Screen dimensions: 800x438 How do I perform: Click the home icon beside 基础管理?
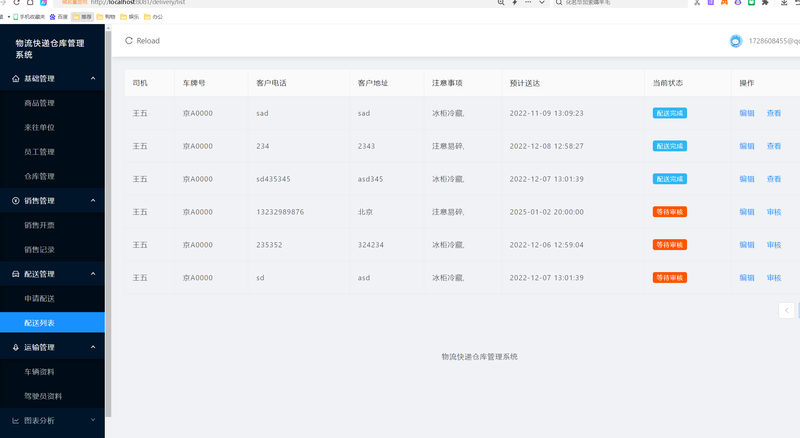[x=16, y=79]
